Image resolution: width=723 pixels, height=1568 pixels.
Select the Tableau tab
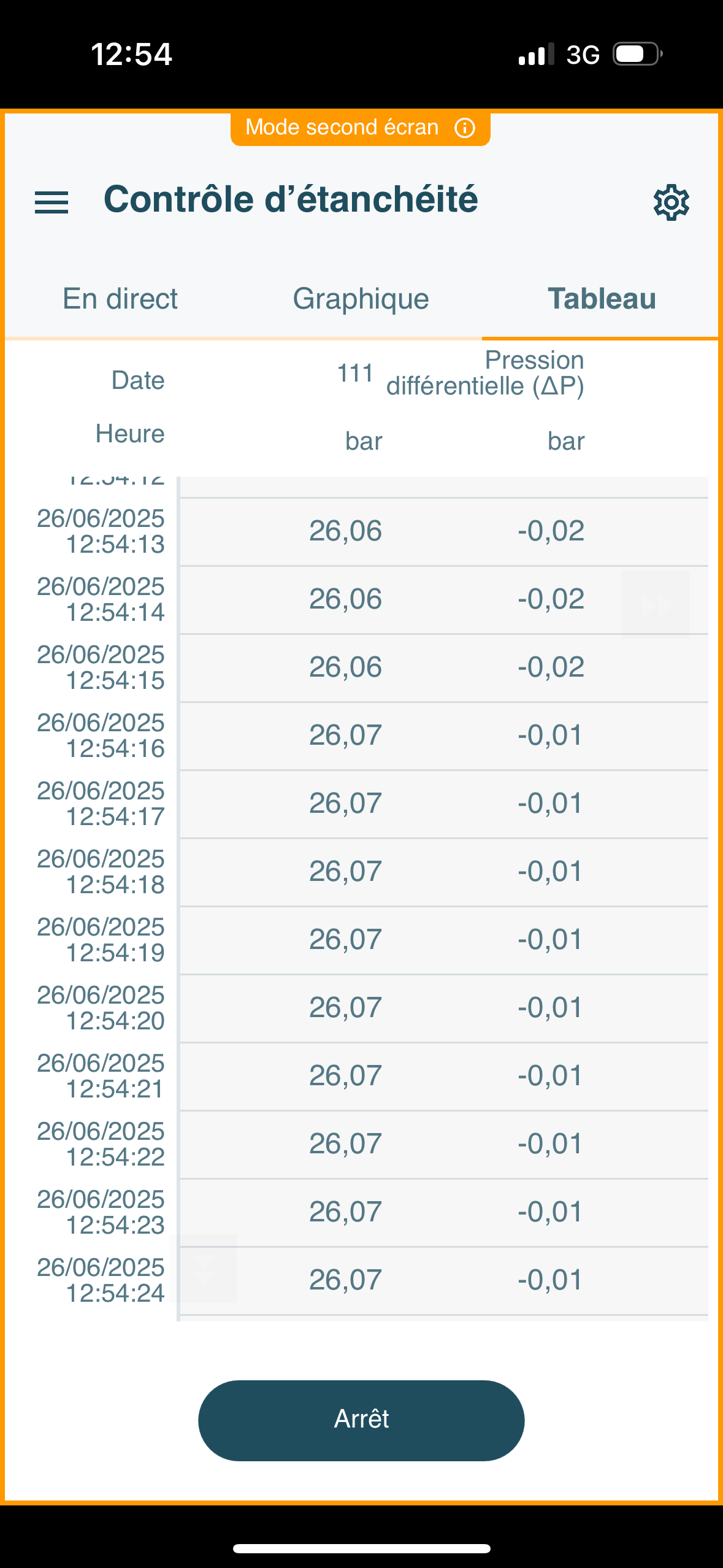point(602,299)
